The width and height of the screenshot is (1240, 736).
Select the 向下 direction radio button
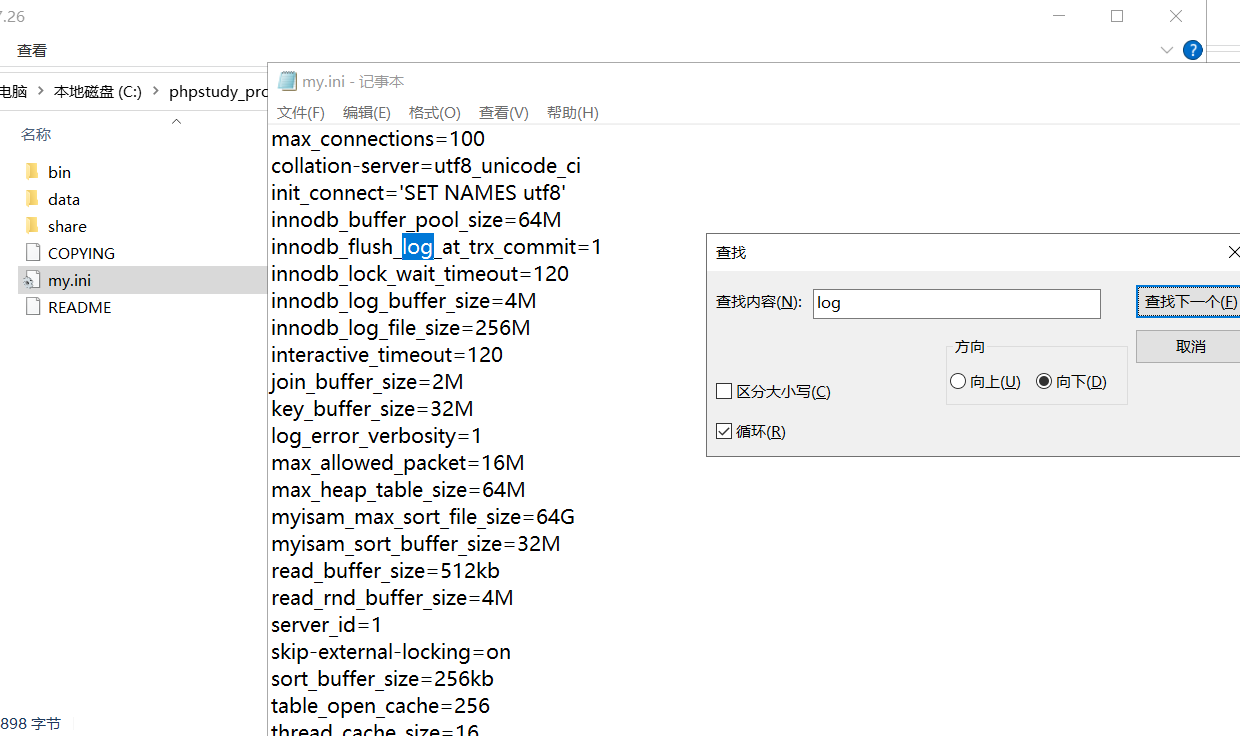click(1044, 381)
